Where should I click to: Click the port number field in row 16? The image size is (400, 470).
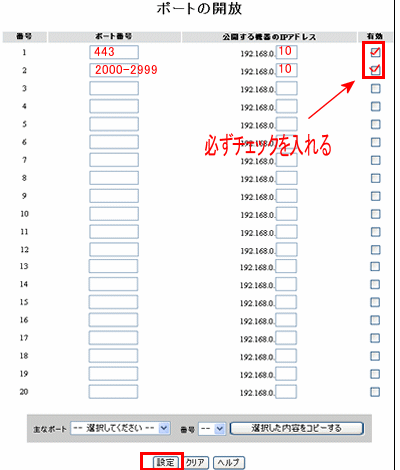point(113,320)
